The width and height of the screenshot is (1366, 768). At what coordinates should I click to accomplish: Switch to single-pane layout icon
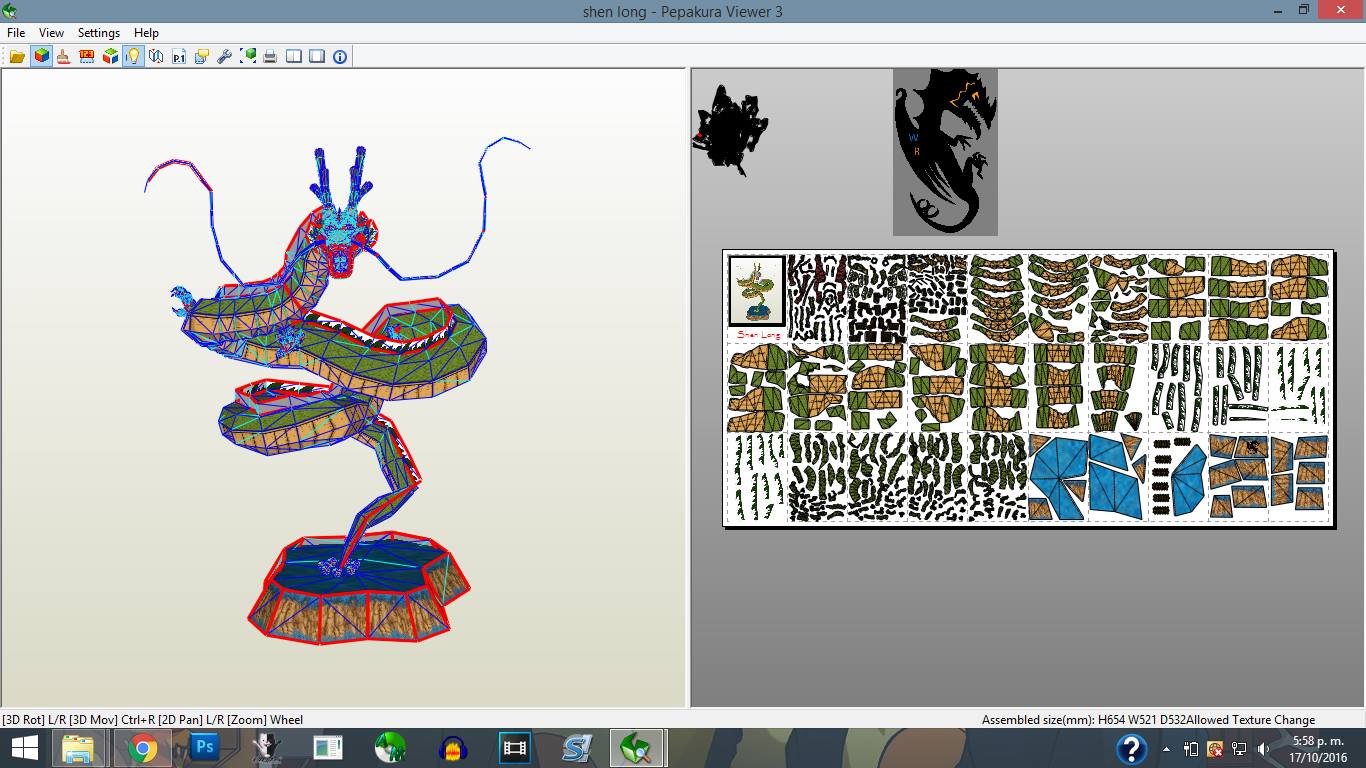[317, 56]
